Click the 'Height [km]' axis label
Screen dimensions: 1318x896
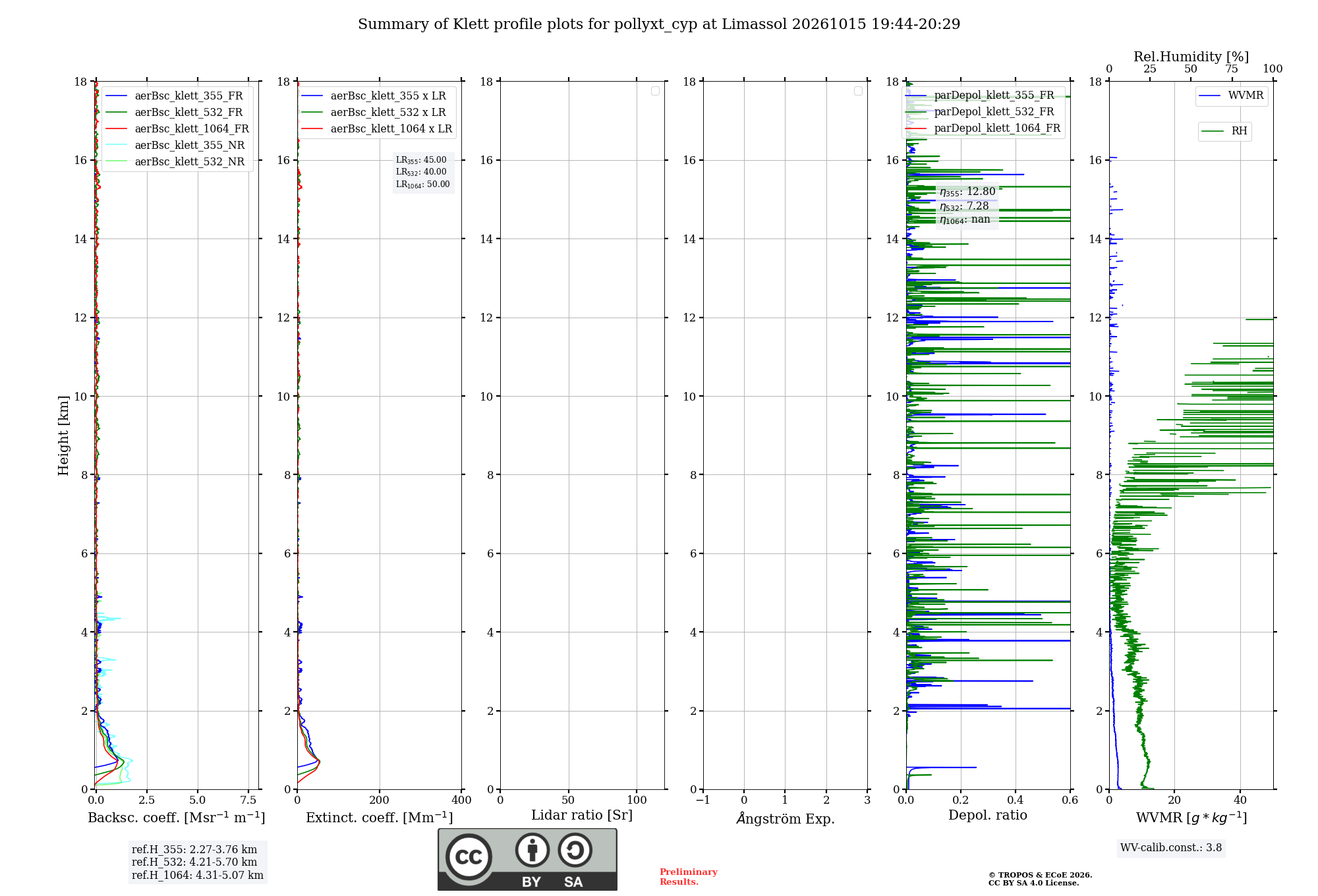pyautogui.click(x=63, y=435)
